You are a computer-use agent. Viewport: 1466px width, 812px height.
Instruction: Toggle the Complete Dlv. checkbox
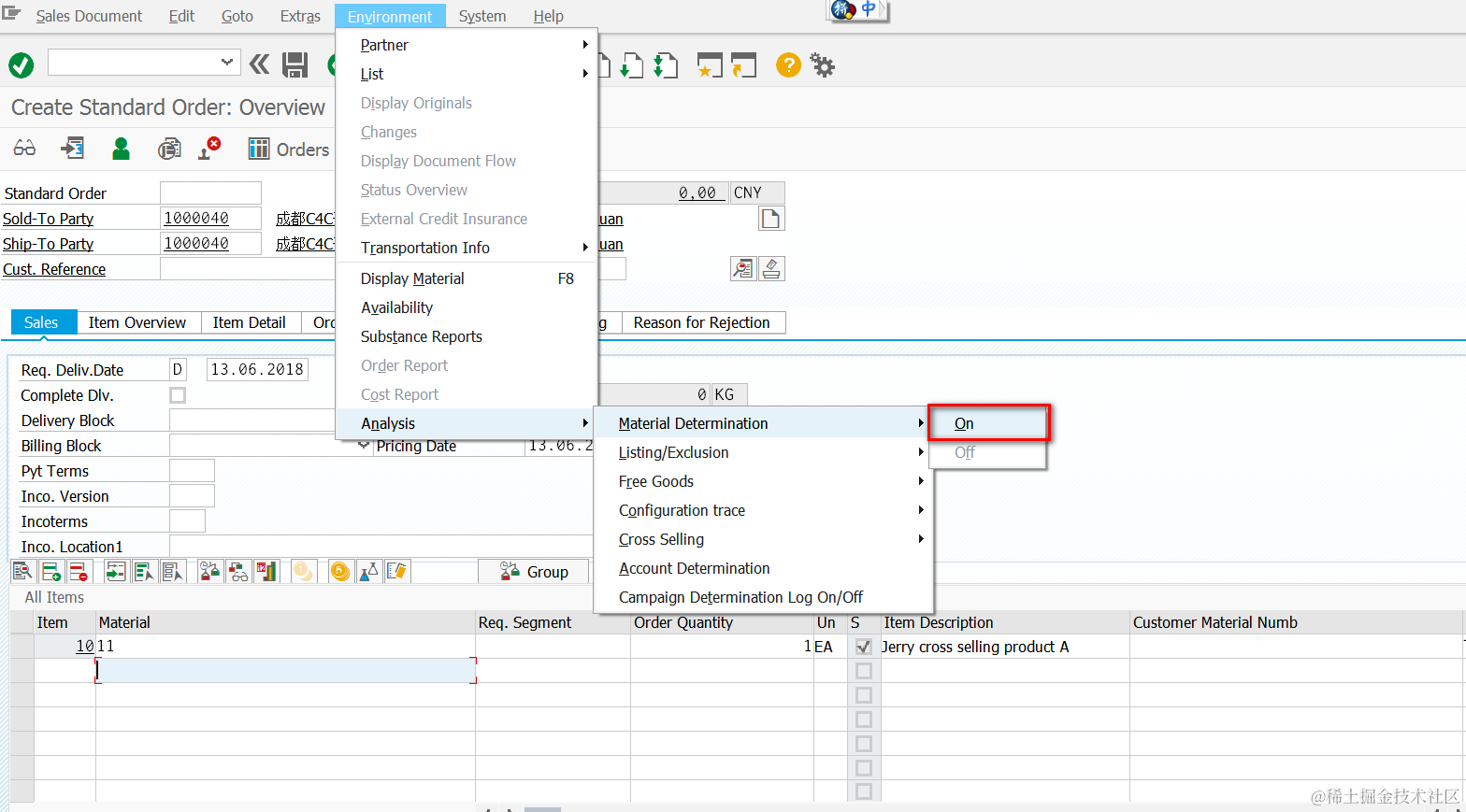click(x=178, y=395)
